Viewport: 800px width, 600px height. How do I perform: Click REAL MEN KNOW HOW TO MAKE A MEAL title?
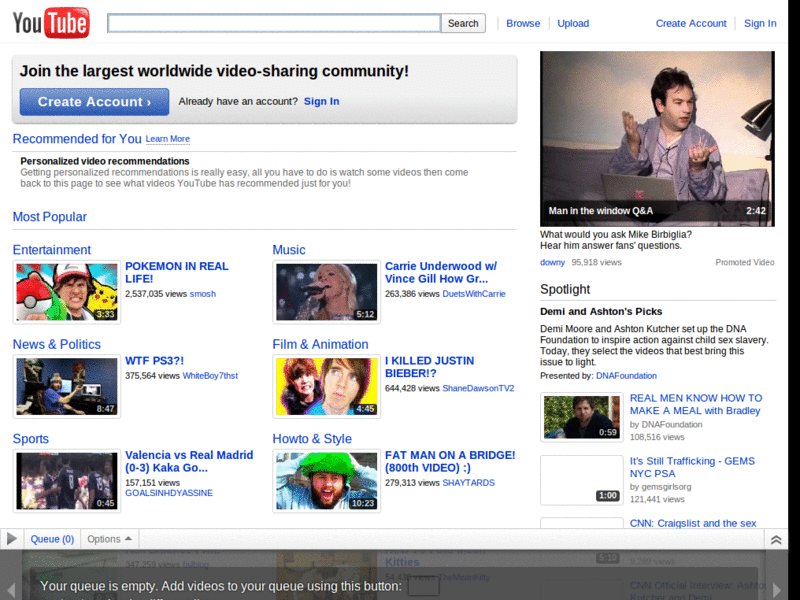click(696, 404)
